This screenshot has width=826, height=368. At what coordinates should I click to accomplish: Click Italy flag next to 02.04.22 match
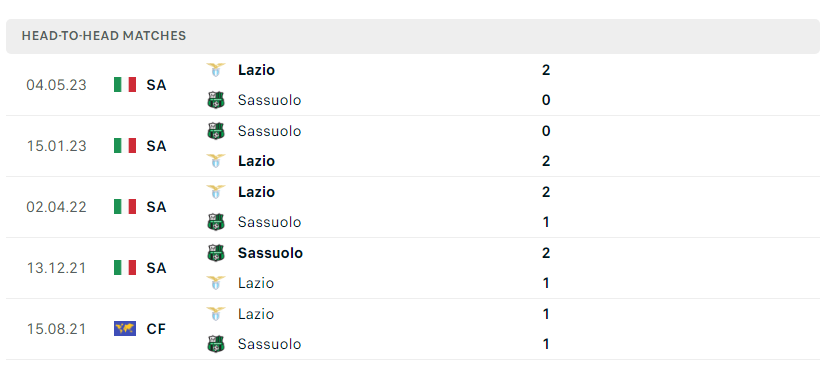tap(125, 207)
